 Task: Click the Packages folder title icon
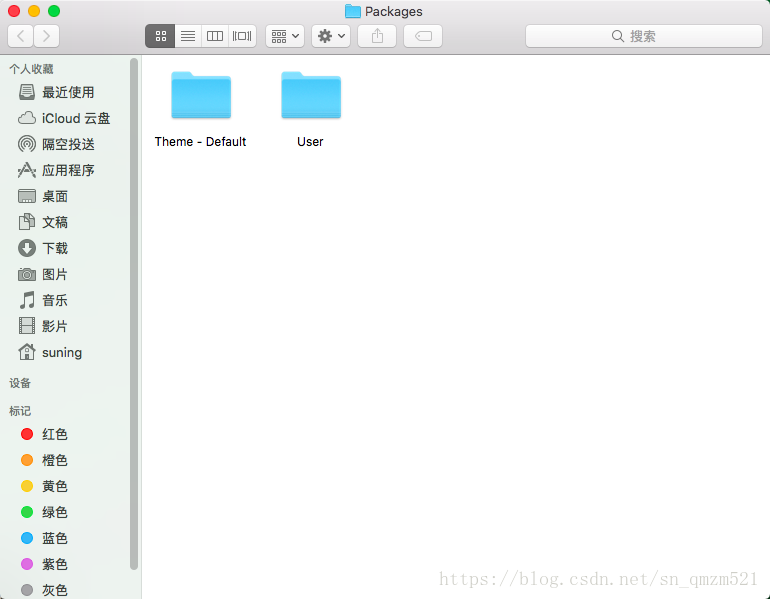click(353, 11)
